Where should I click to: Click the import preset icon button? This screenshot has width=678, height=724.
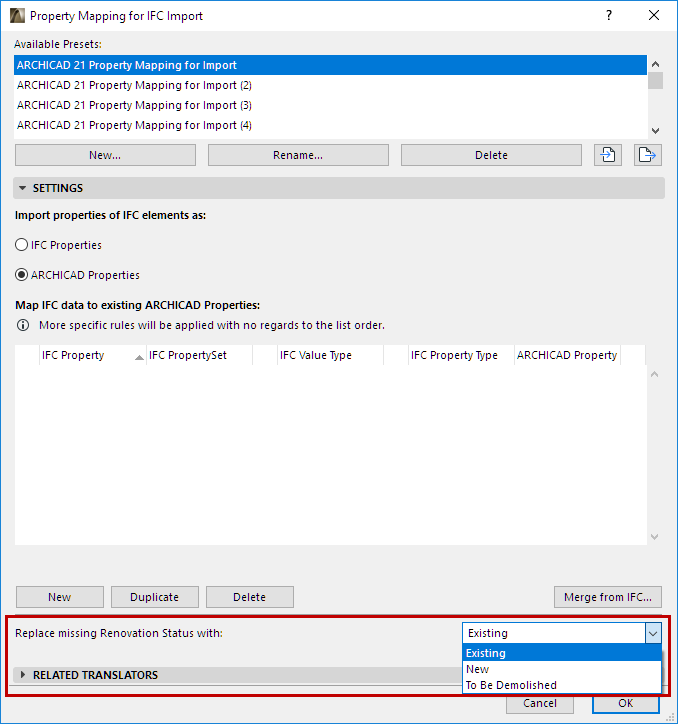607,155
